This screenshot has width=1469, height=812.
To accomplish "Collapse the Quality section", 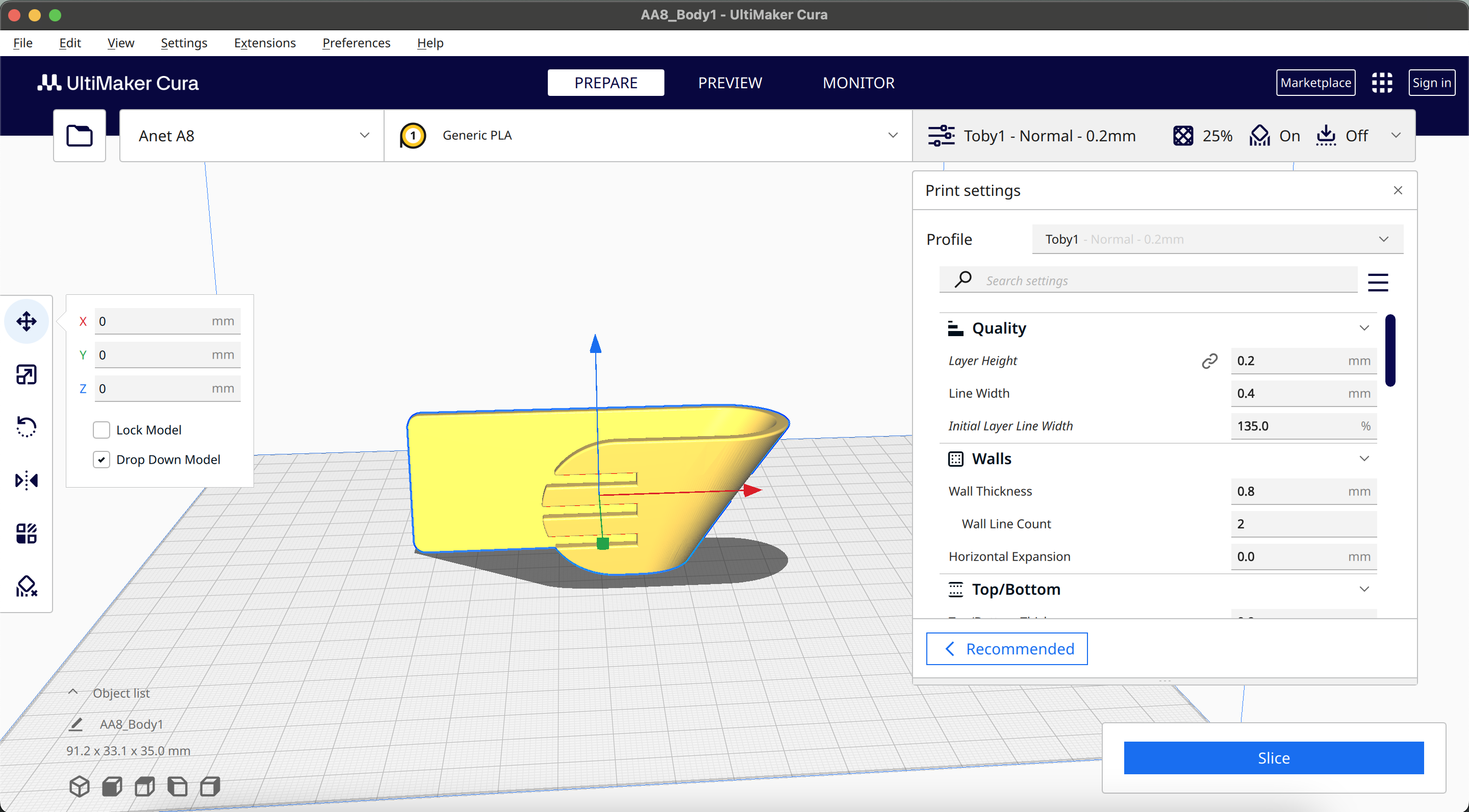I will click(1364, 328).
